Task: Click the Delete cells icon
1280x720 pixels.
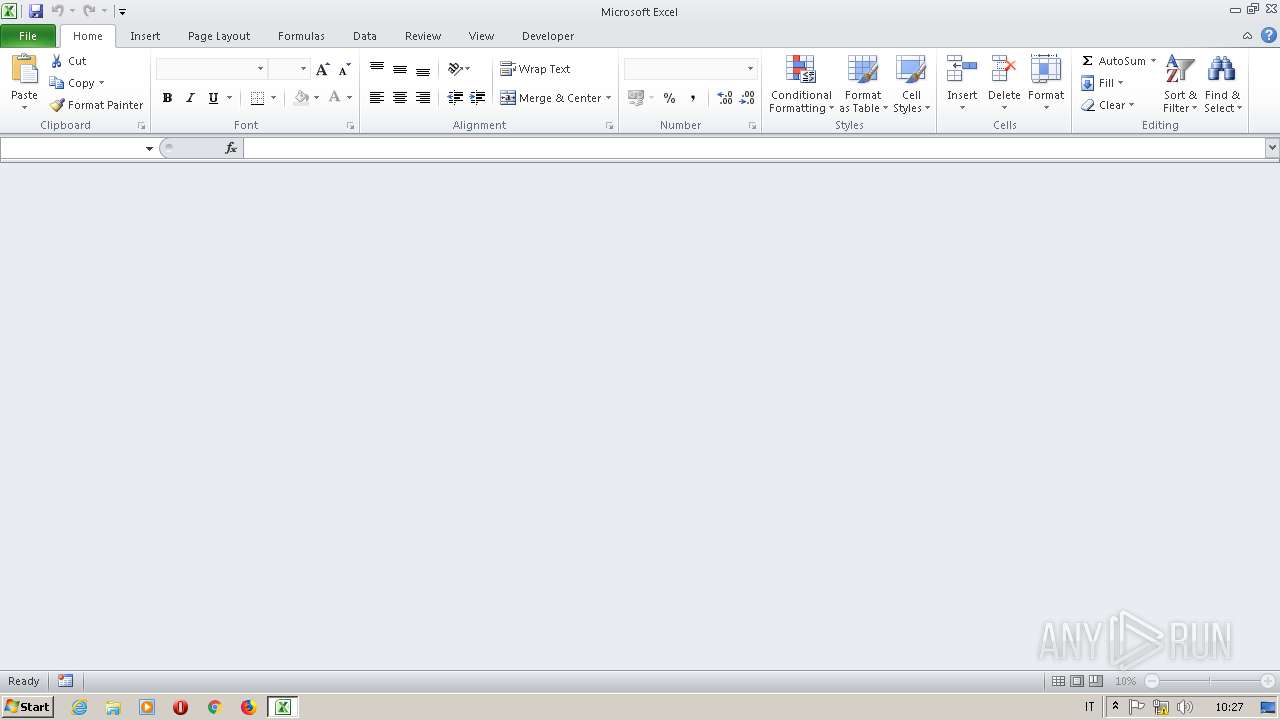Action: [1004, 70]
